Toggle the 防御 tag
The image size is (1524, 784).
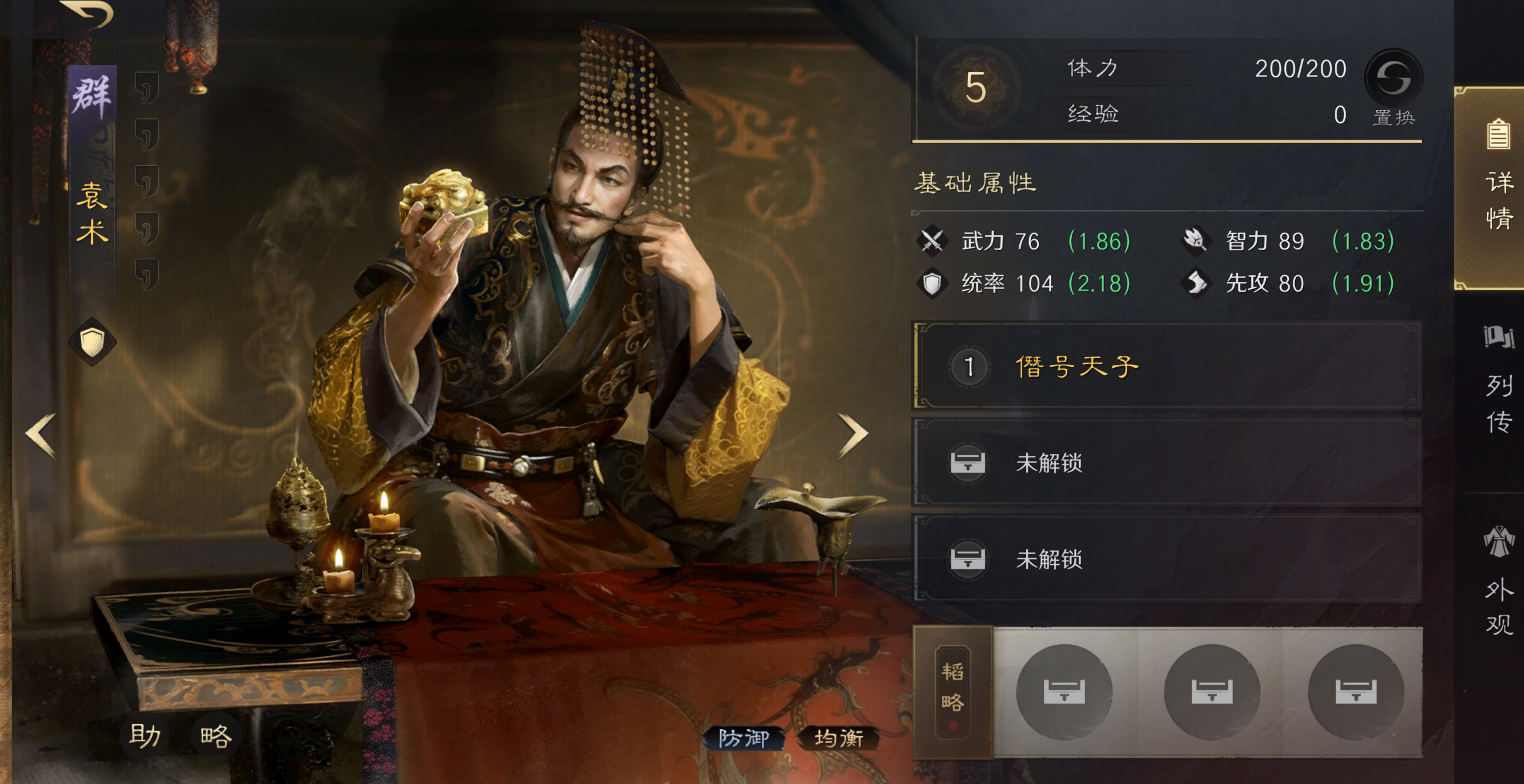pyautogui.click(x=743, y=738)
